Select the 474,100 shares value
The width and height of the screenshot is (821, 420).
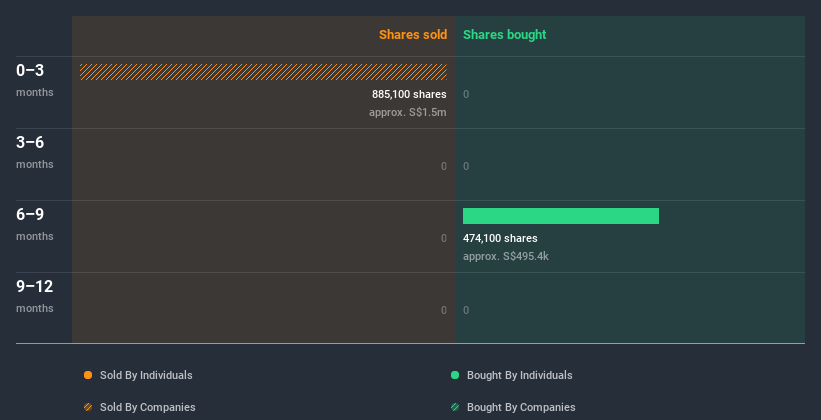click(x=500, y=238)
